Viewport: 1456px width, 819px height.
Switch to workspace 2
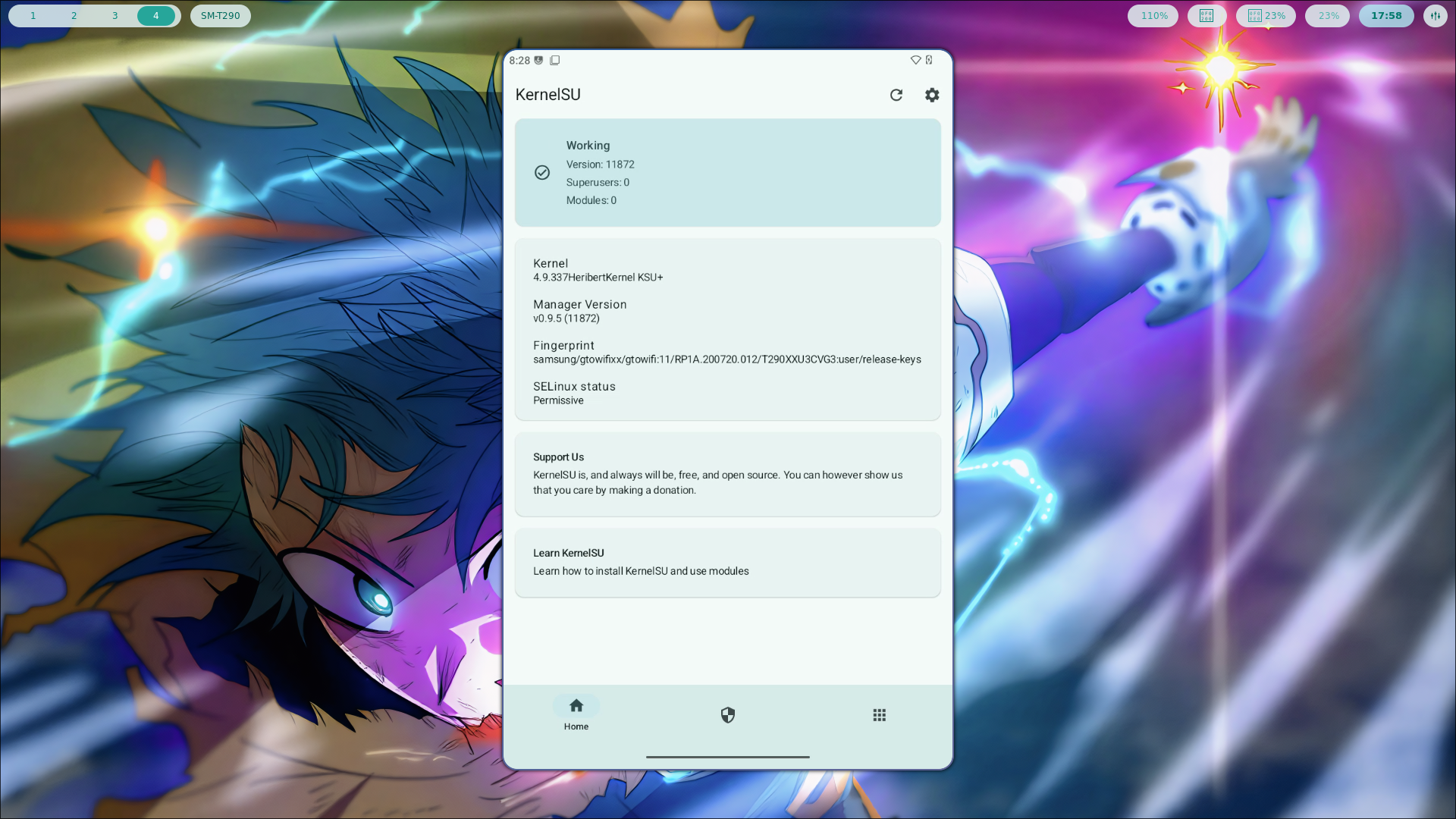74,16
